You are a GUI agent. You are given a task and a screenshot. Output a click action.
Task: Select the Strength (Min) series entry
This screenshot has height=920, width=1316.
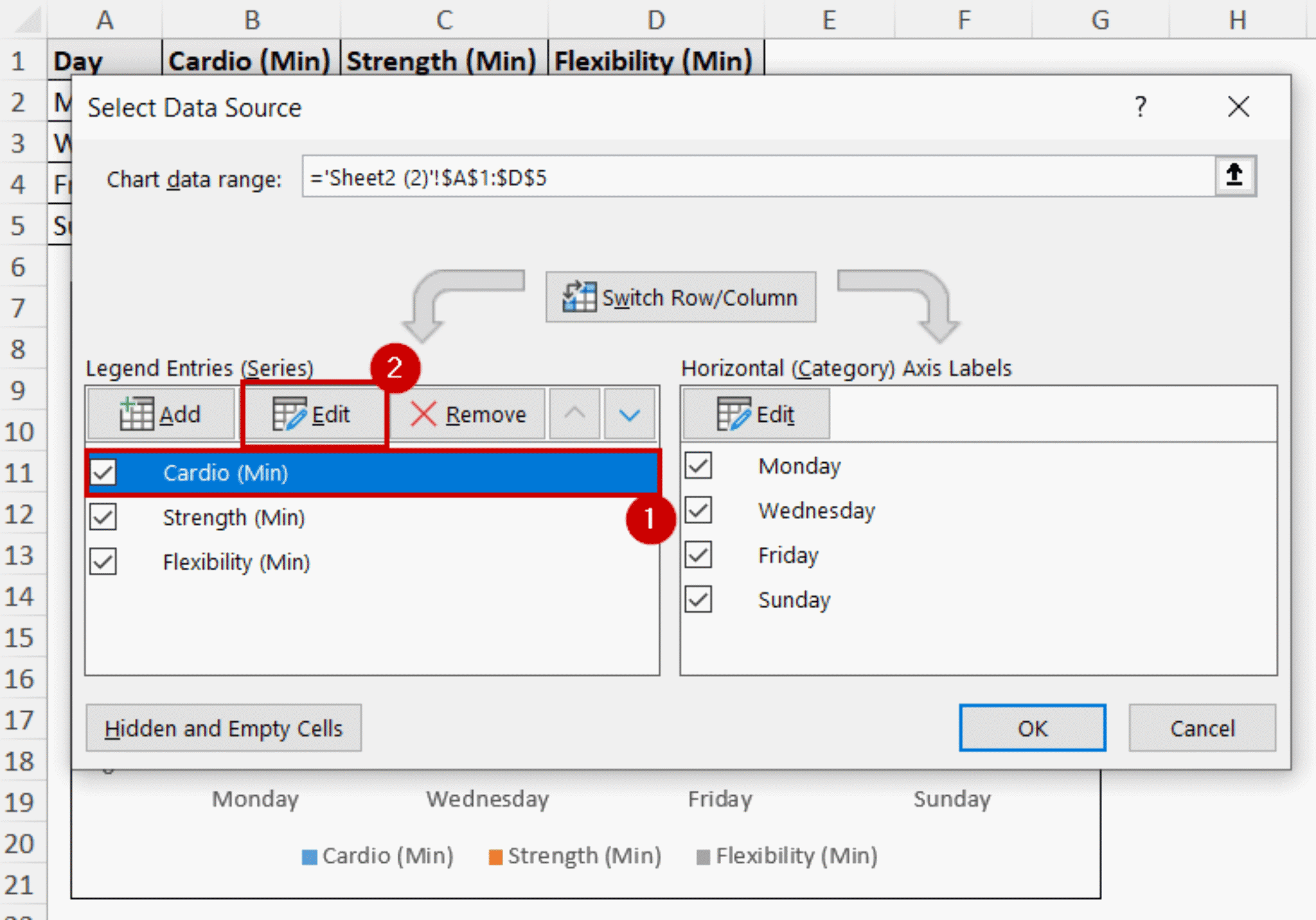tap(234, 517)
